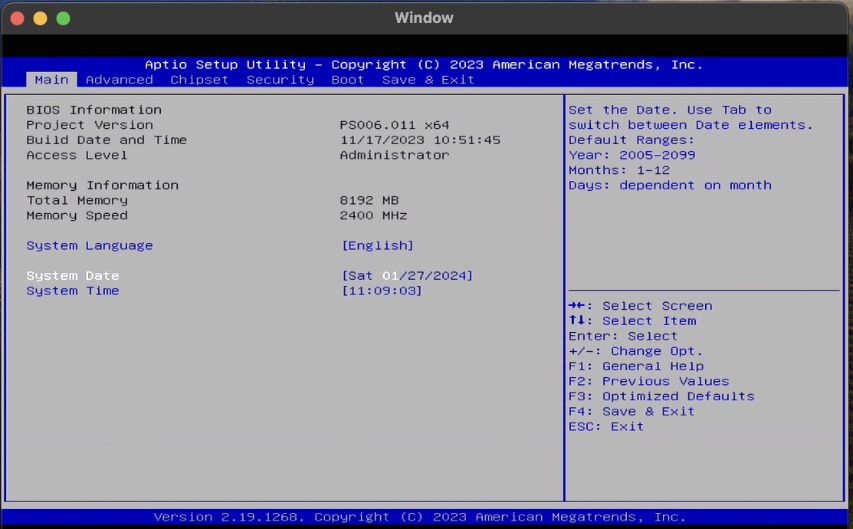Image resolution: width=853 pixels, height=529 pixels.
Task: Click the left-right arrows Select Screen hint
Action: coord(640,306)
